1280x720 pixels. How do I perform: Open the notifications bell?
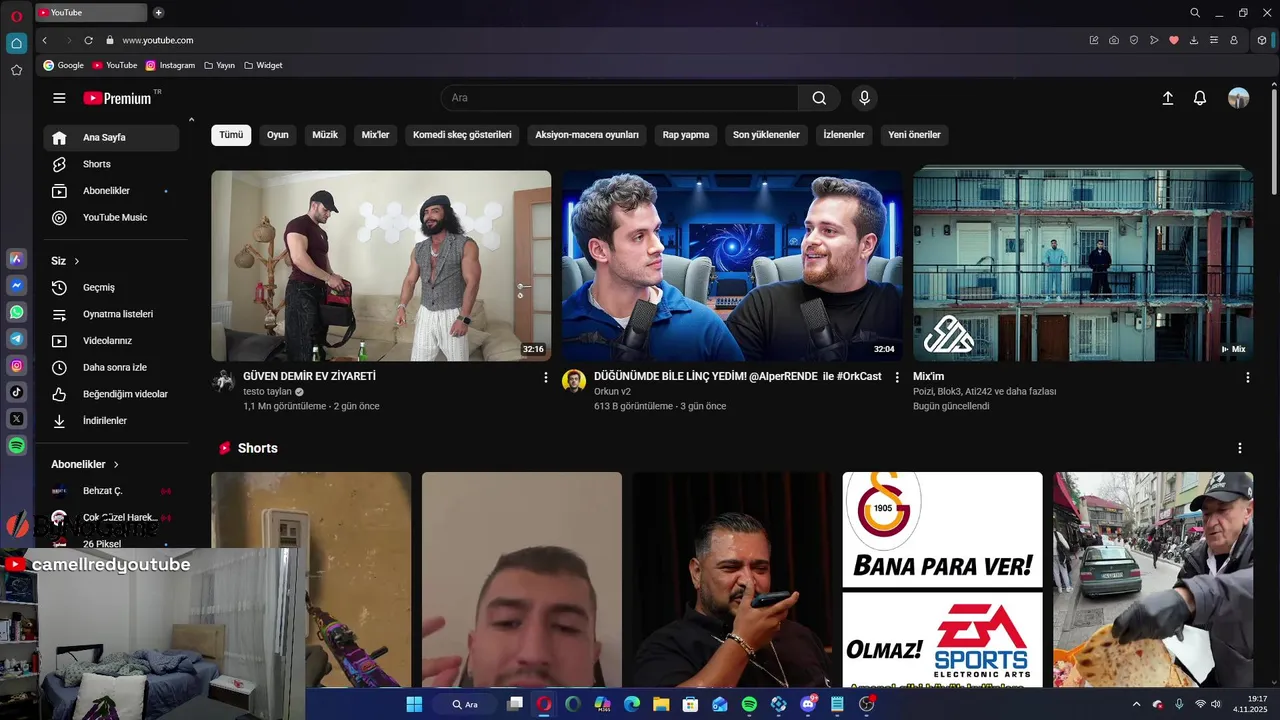click(x=1200, y=98)
